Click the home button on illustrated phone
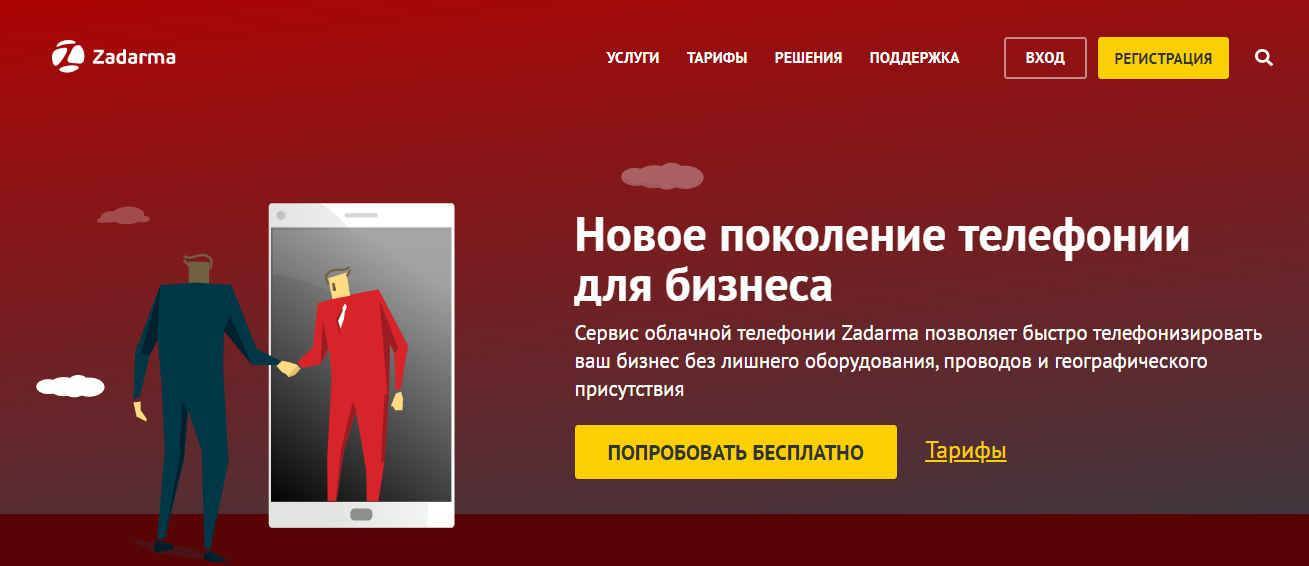Screen dimensions: 1309x566 [361, 514]
